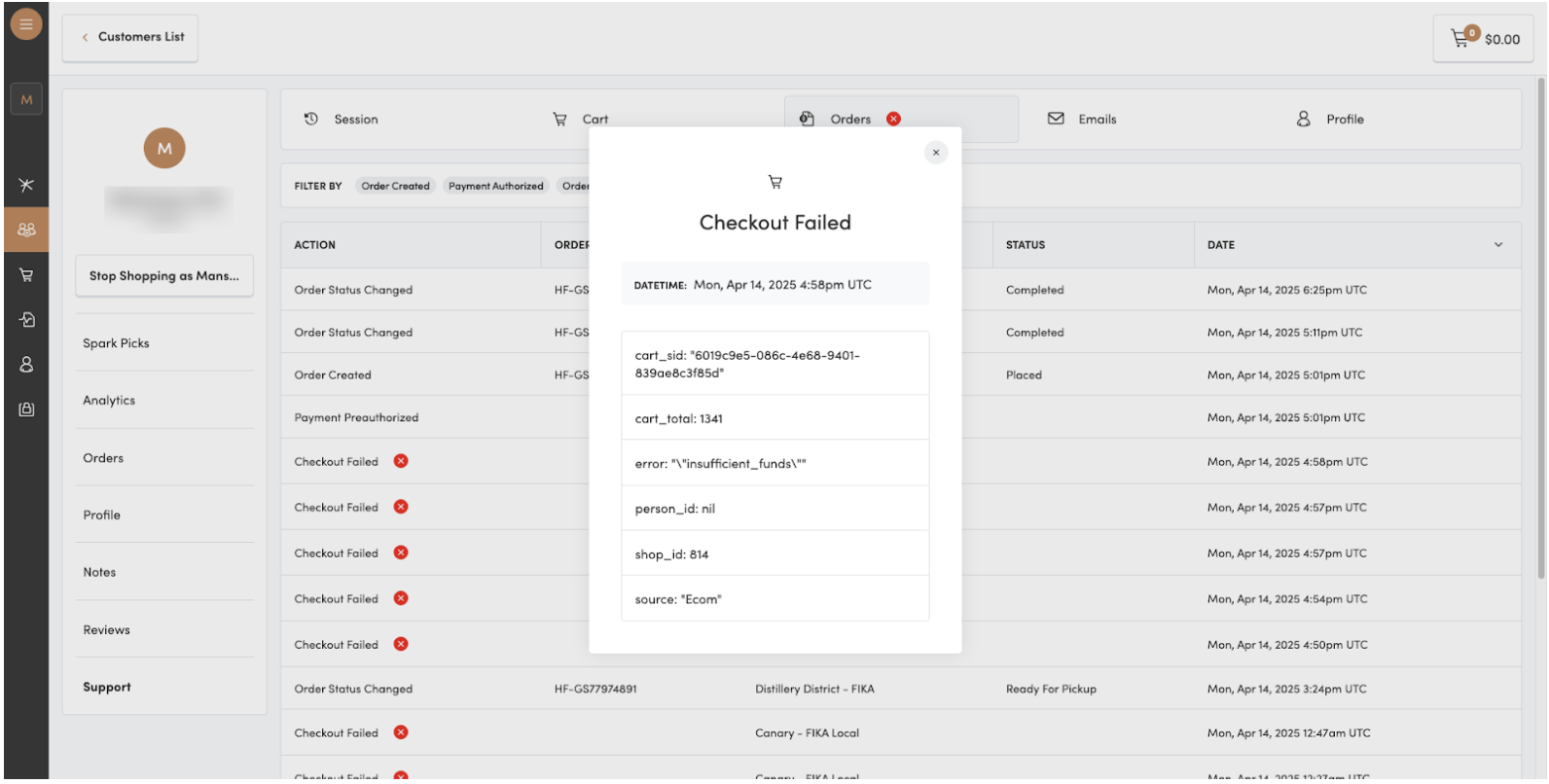The width and height of the screenshot is (1549, 784).
Task: Open the shopping cart icon in the sidebar
Action: tap(26, 275)
